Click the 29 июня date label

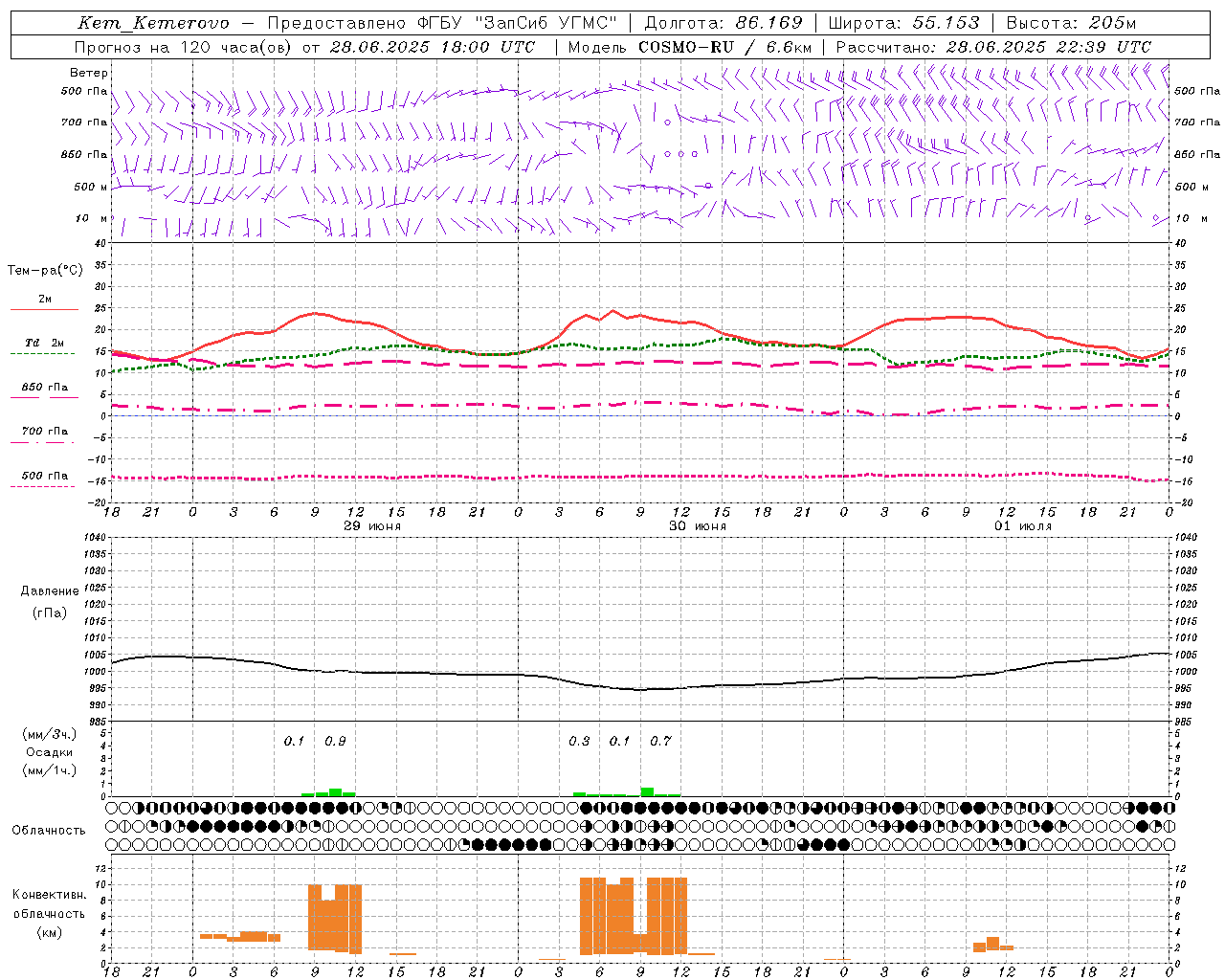click(x=372, y=526)
